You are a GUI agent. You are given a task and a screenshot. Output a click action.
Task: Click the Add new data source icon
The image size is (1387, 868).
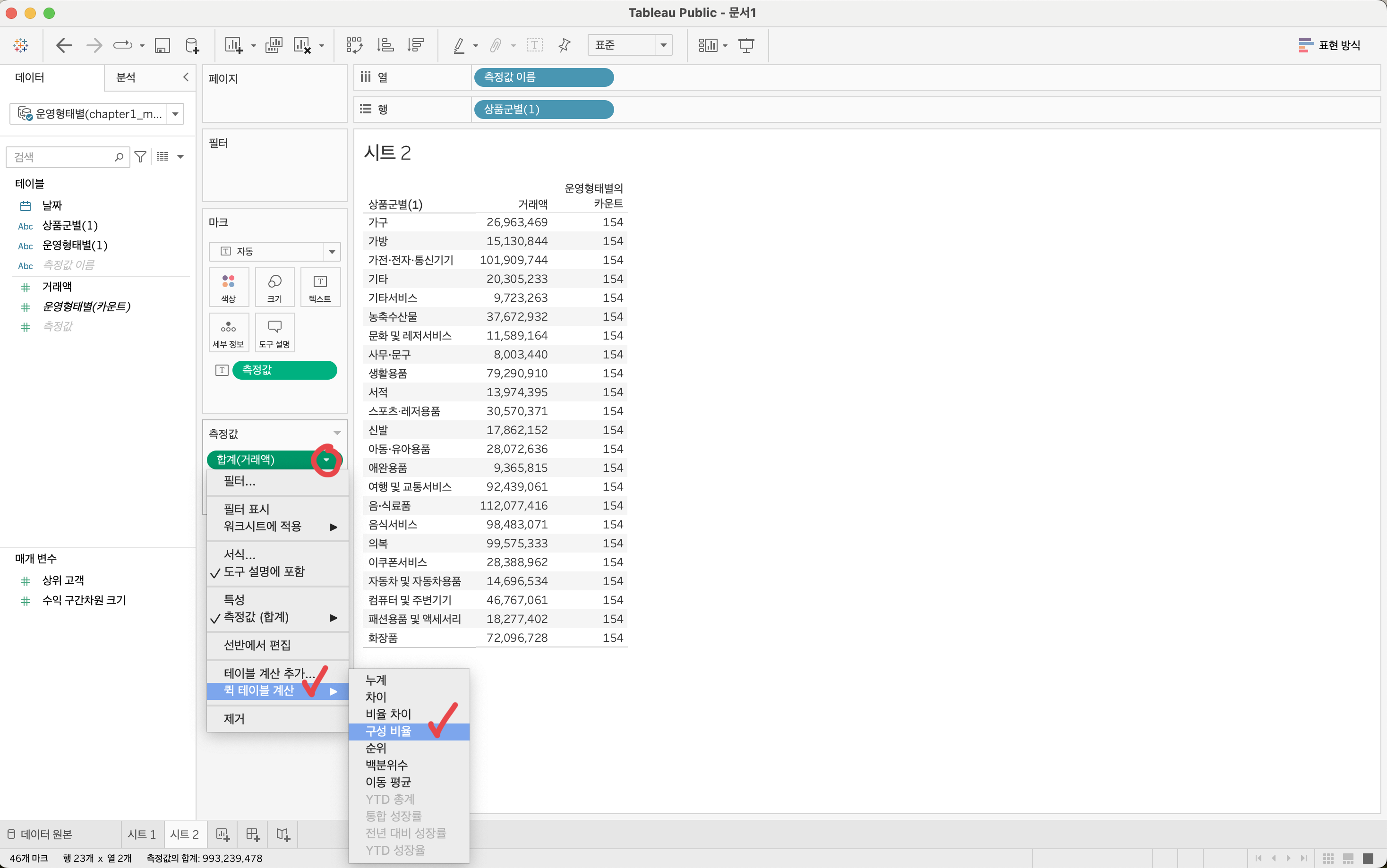[x=192, y=45]
